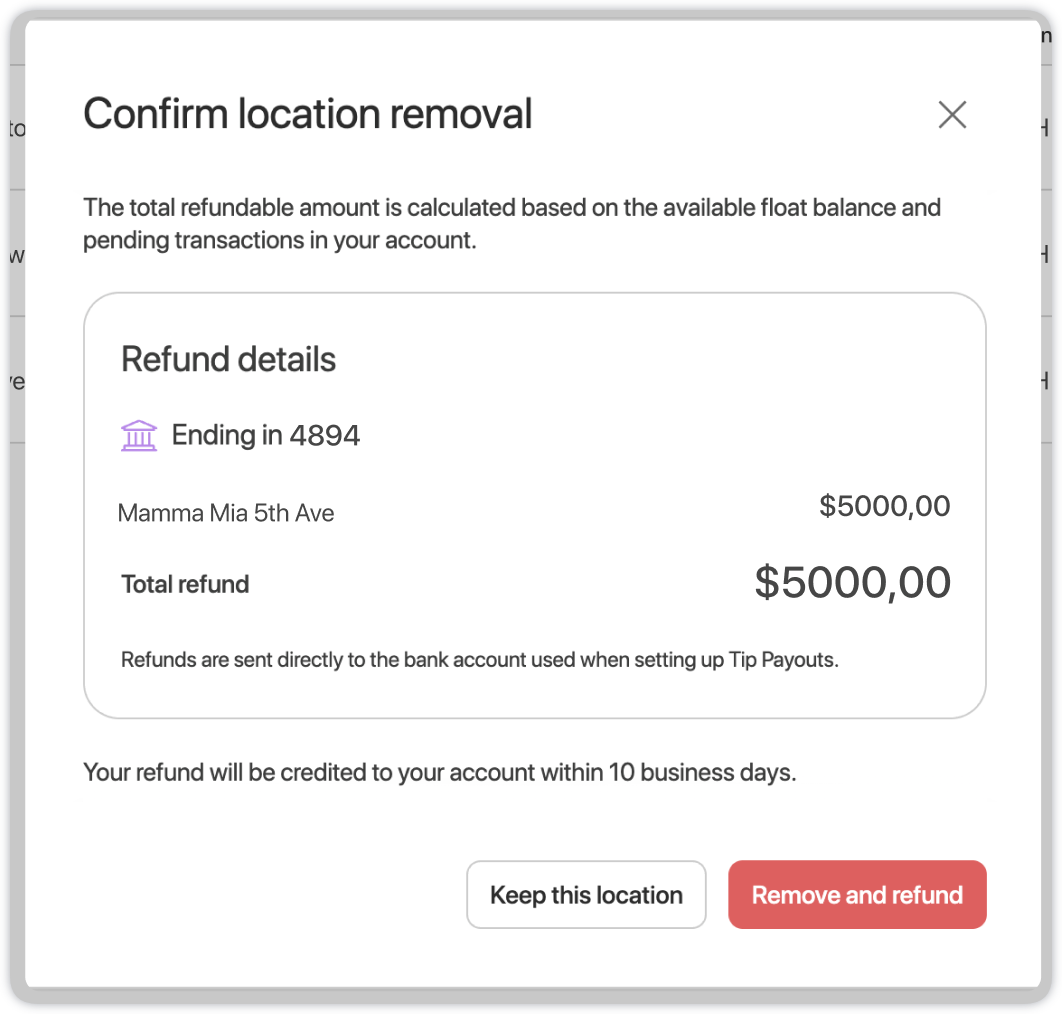The height and width of the screenshot is (1014, 1062).
Task: Click the purple bank account icon
Action: (139, 436)
